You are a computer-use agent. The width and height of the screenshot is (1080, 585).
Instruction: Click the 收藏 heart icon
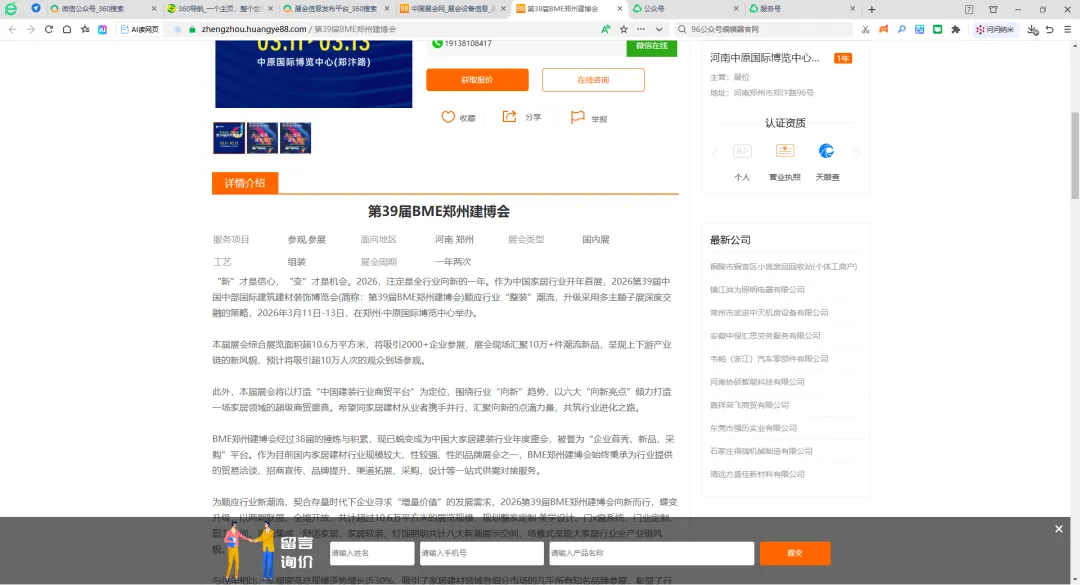point(448,117)
